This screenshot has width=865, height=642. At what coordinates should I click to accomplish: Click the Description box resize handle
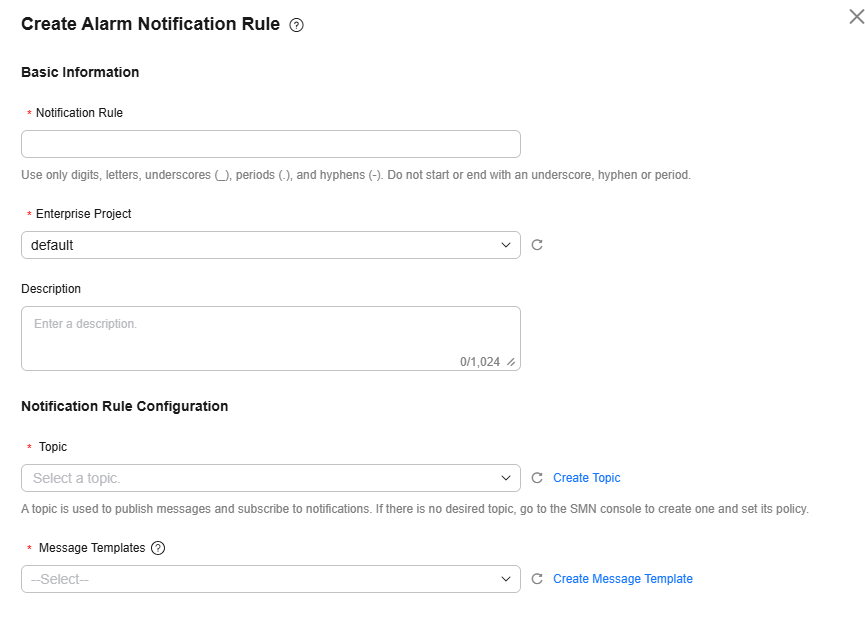pyautogui.click(x=511, y=362)
